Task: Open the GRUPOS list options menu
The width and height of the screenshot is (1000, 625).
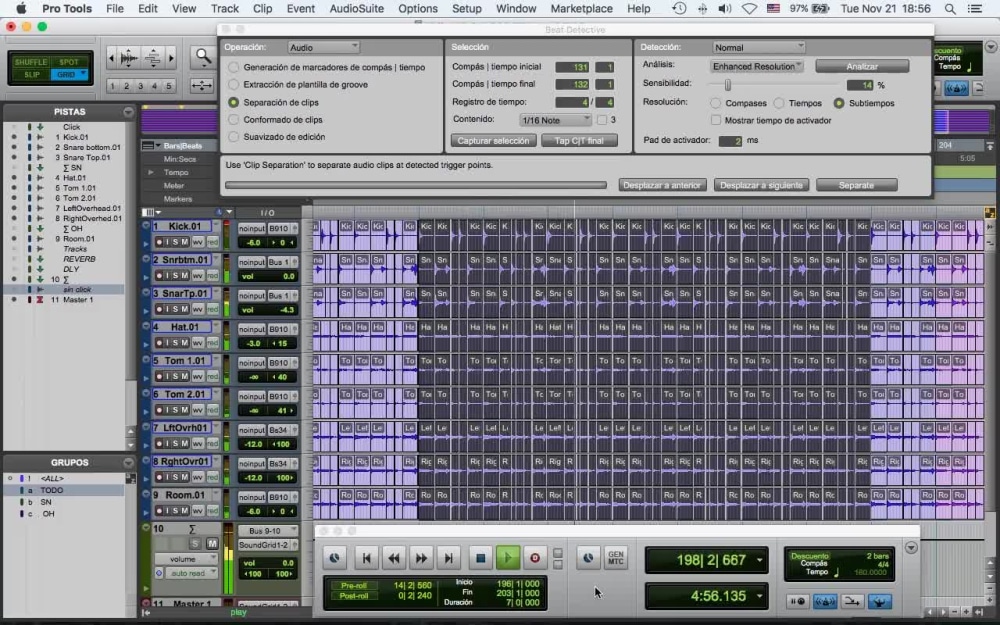Action: pos(128,462)
